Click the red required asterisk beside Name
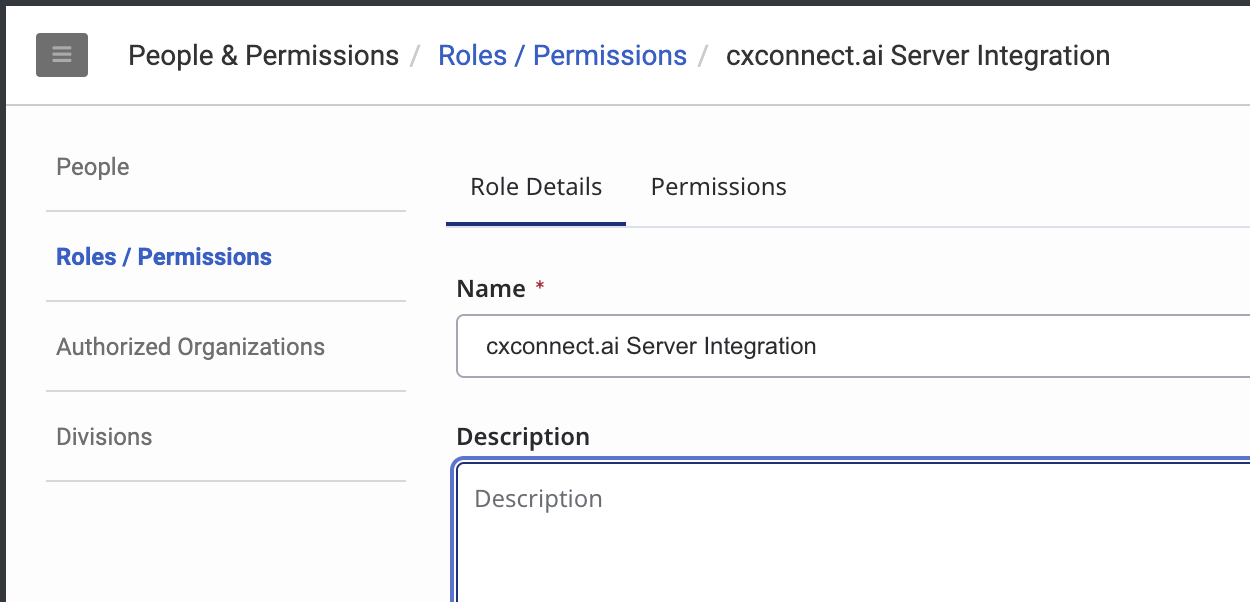Screen dimensions: 1250x602 (540, 287)
